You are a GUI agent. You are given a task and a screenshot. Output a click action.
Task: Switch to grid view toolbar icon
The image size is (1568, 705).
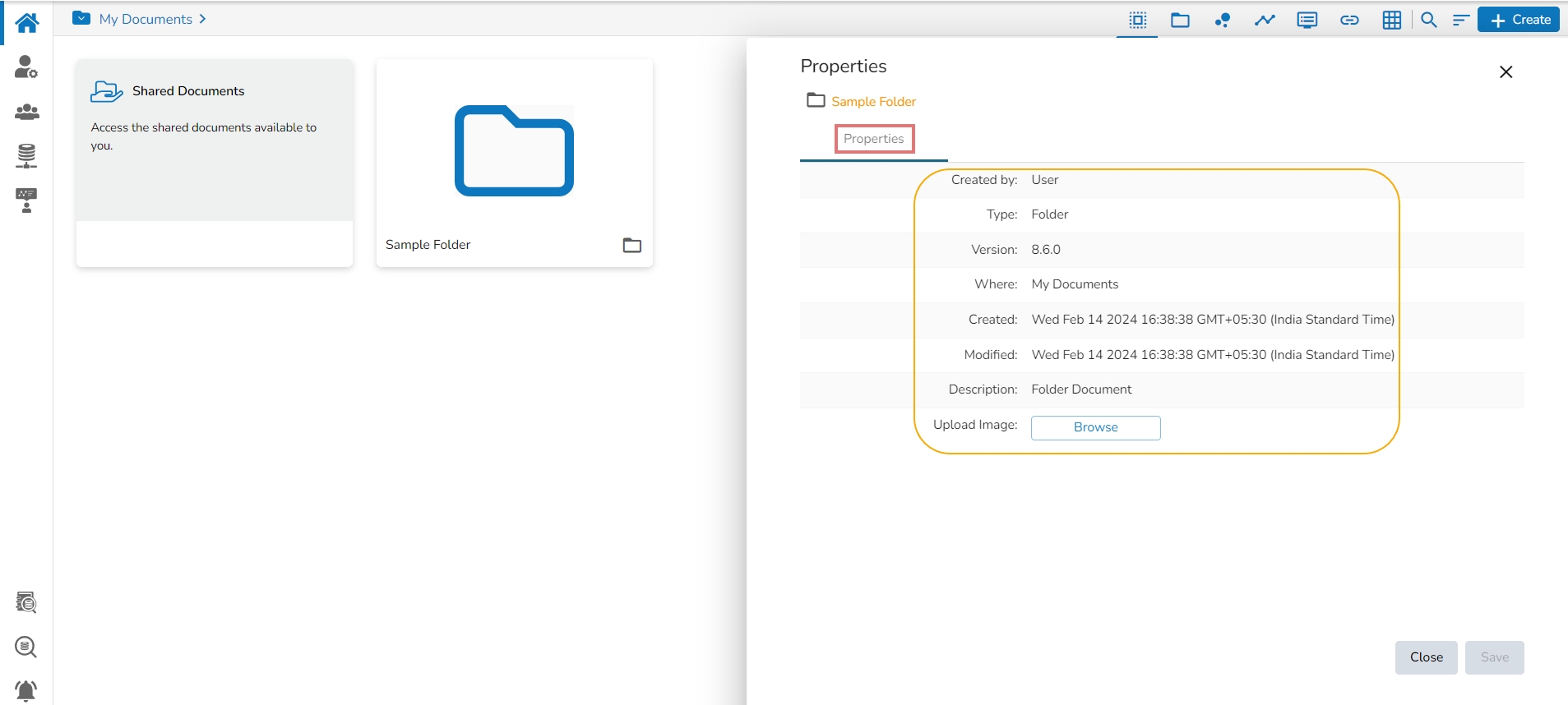tap(1392, 20)
